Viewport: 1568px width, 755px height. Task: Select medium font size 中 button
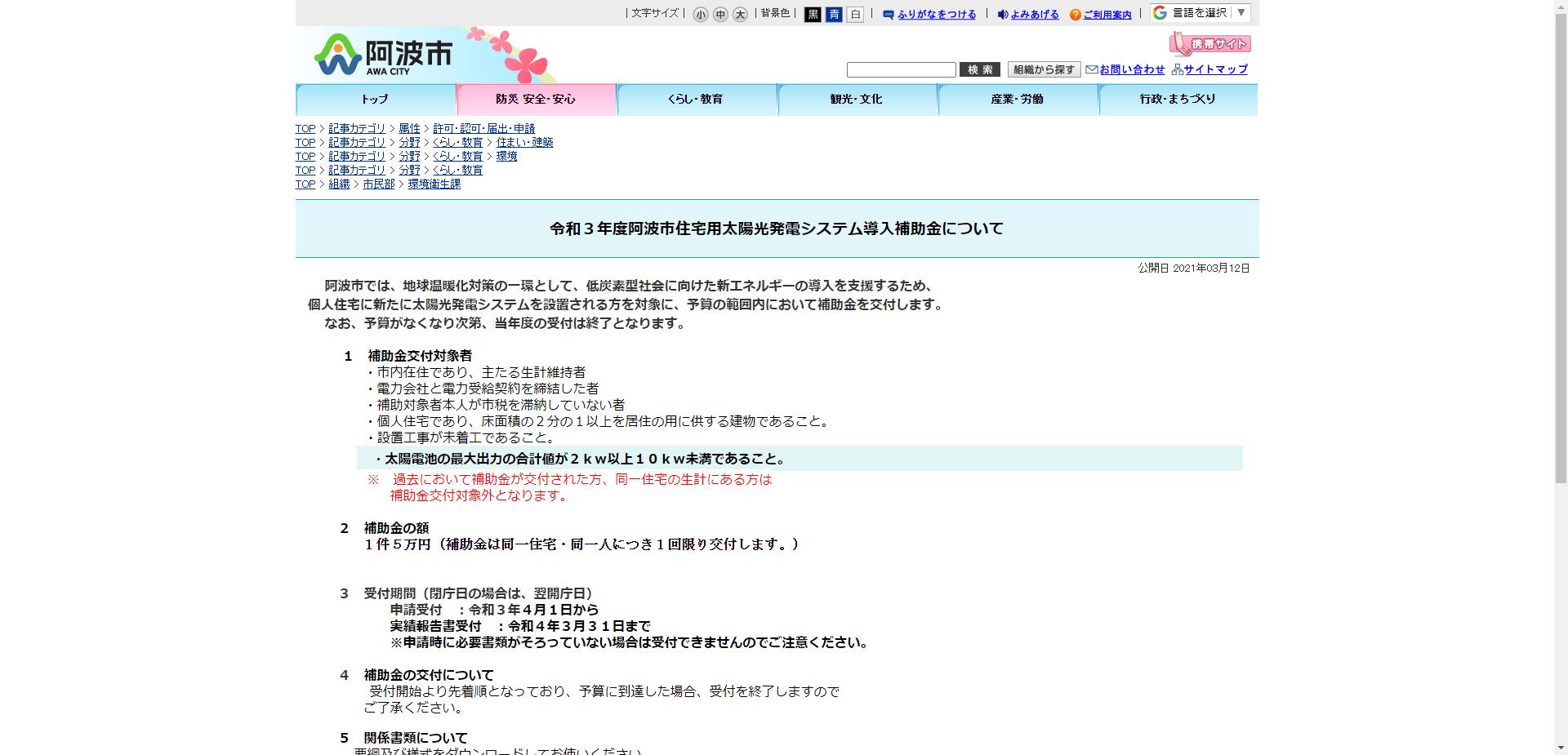coord(720,15)
